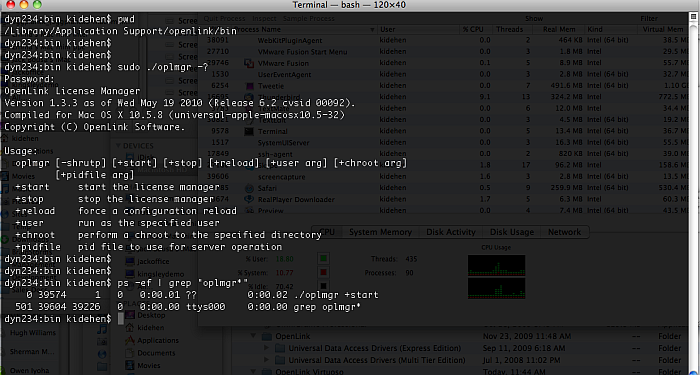Open the System Memory tab
The image size is (700, 375).
coord(380,232)
